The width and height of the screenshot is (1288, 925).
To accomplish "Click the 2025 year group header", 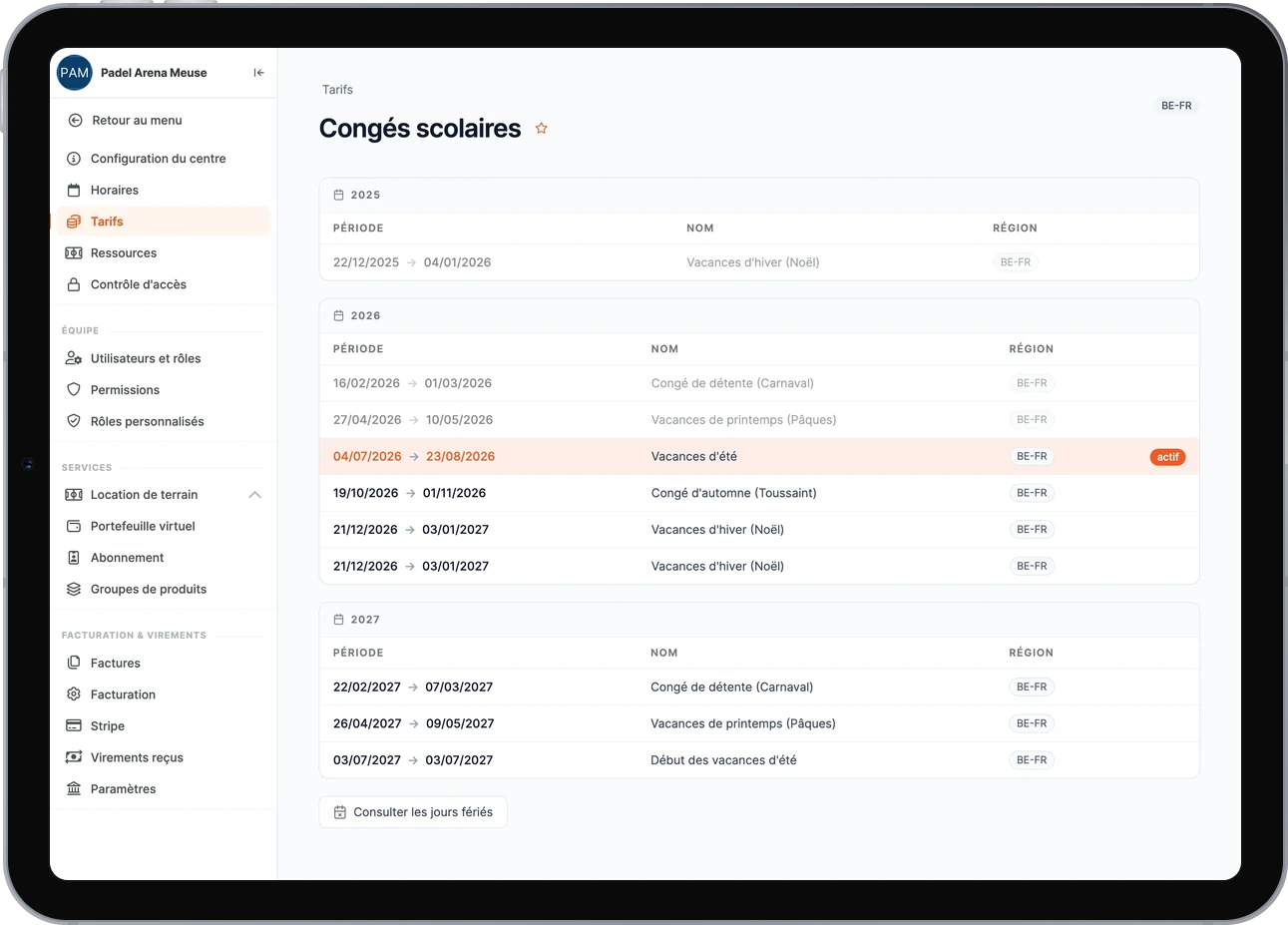I will (x=759, y=196).
